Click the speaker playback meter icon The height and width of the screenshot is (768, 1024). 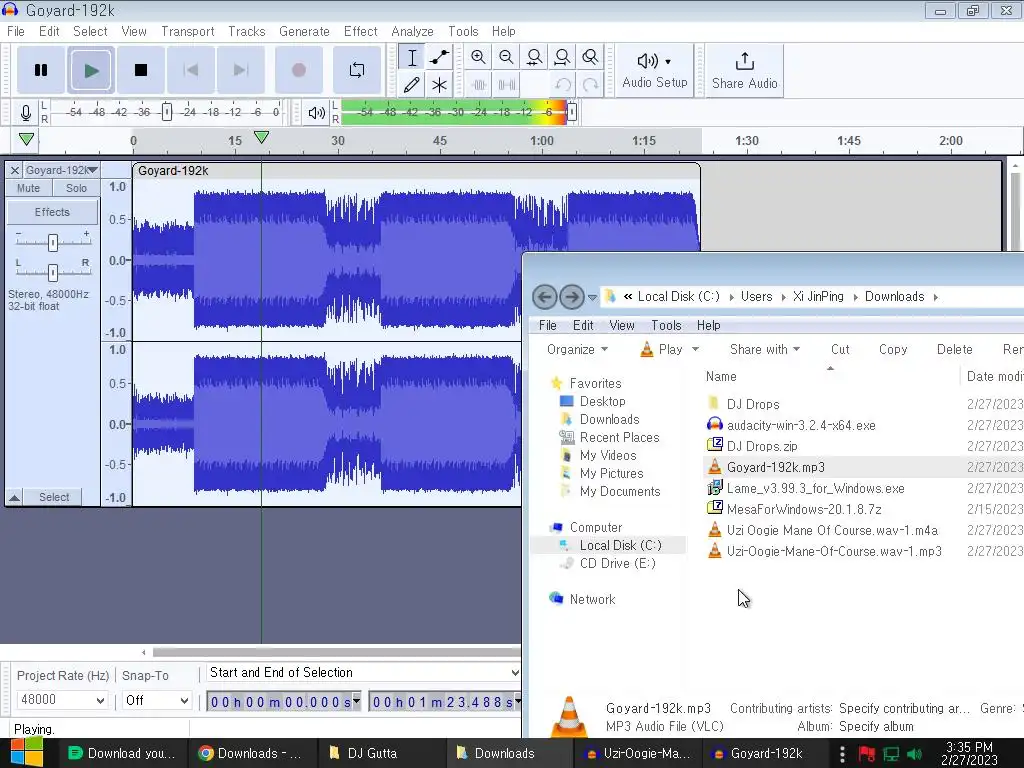(317, 113)
